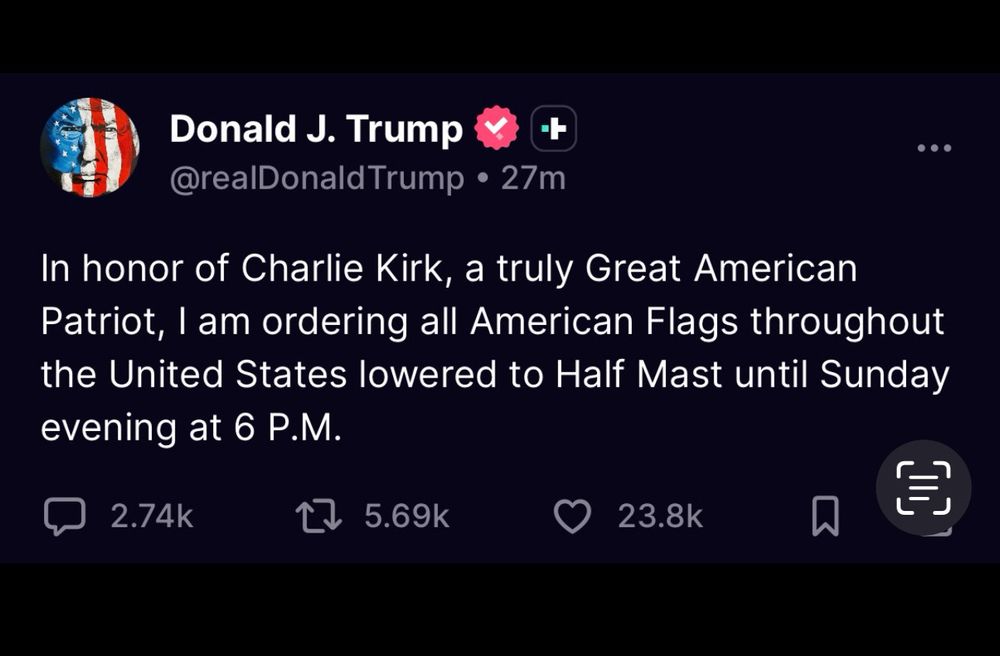Repost the tweet using the retweet arrows icon
1000x656 pixels.
318,516
